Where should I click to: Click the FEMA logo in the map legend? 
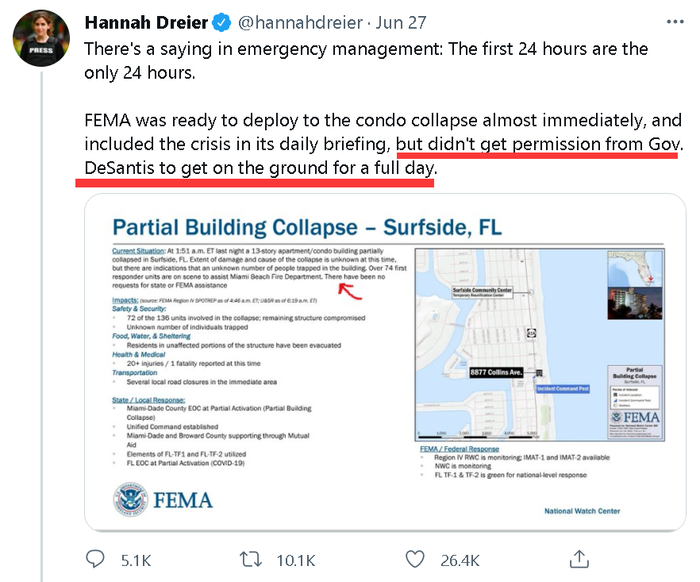(636, 416)
